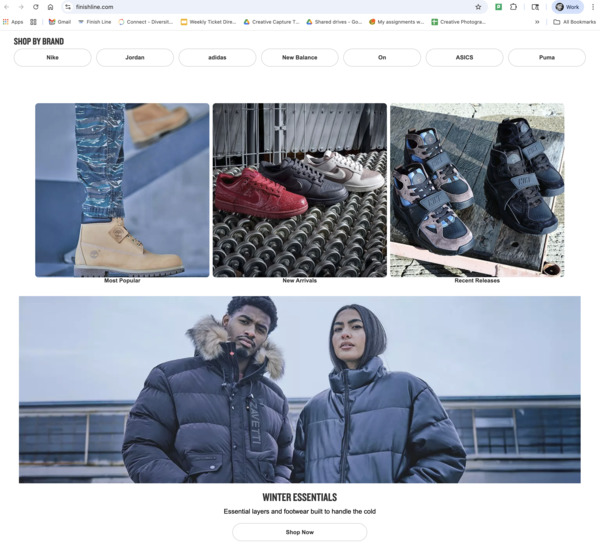Open the Connect - Diversit... bookmark
This screenshot has width=600, height=547.
tap(145, 22)
